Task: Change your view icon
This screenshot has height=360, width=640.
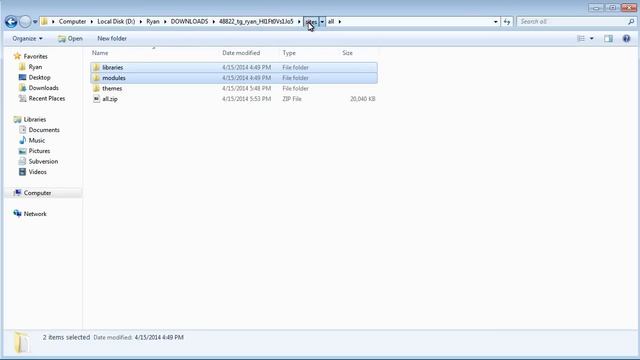Action: (x=581, y=38)
